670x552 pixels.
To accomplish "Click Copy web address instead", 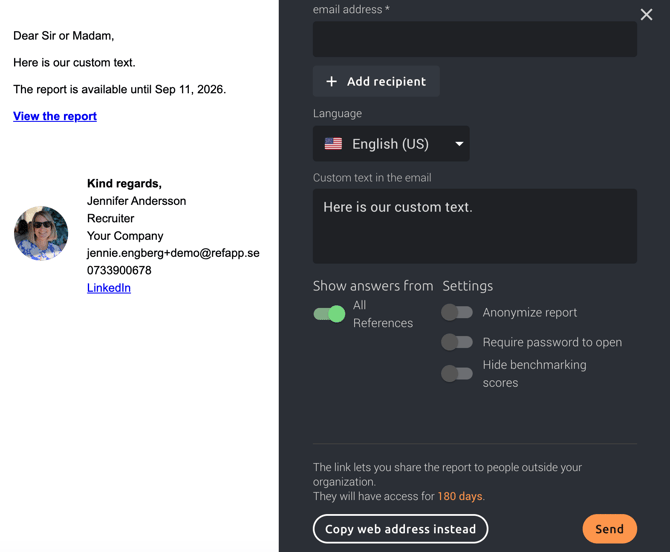I will [x=400, y=529].
